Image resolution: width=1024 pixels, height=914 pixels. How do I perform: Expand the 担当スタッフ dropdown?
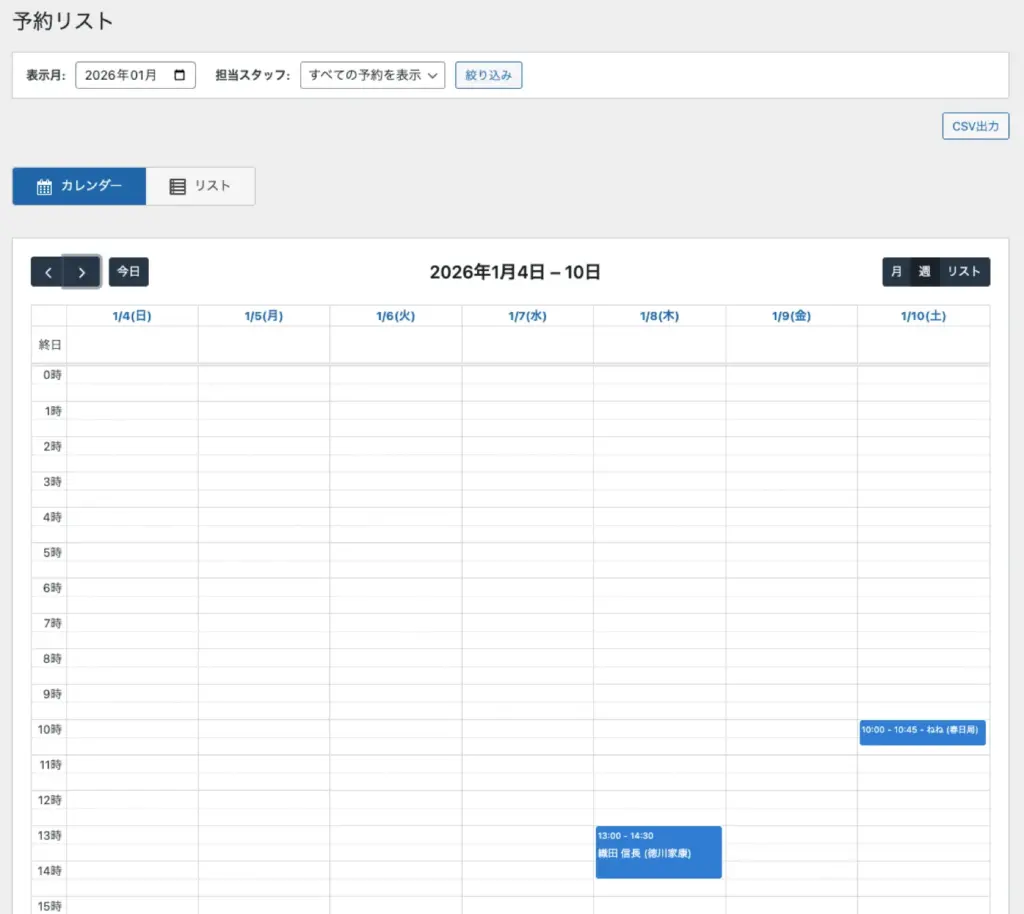[372, 76]
